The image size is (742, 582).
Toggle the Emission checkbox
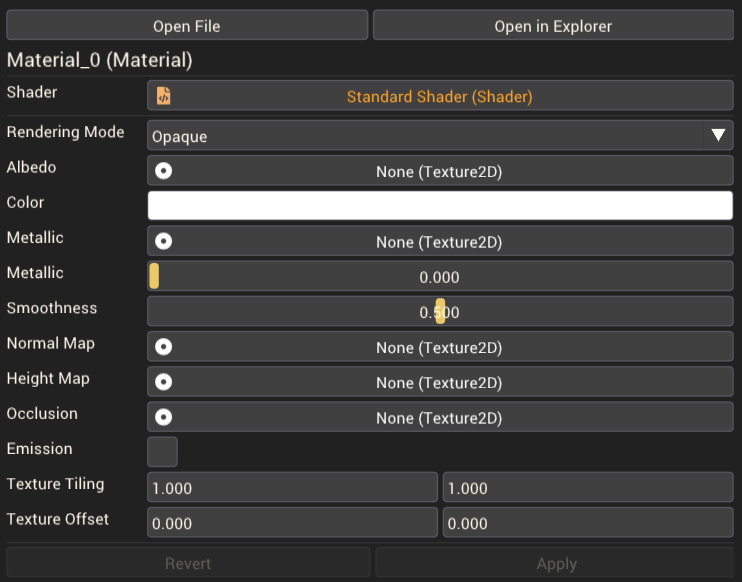[162, 452]
